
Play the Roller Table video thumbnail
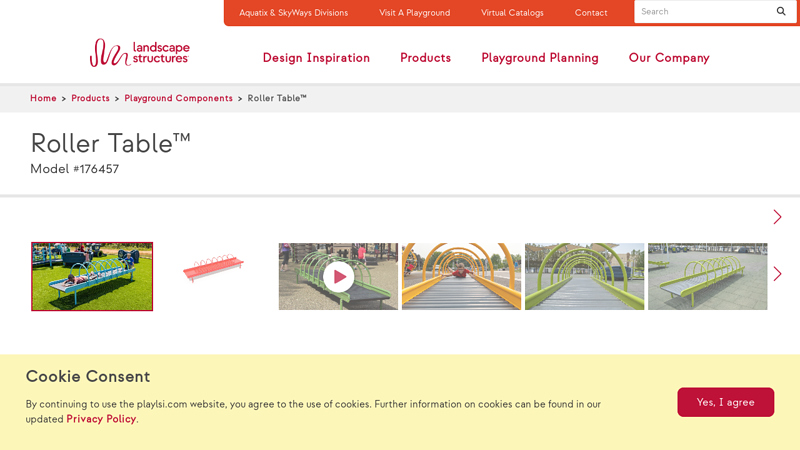[338, 276]
